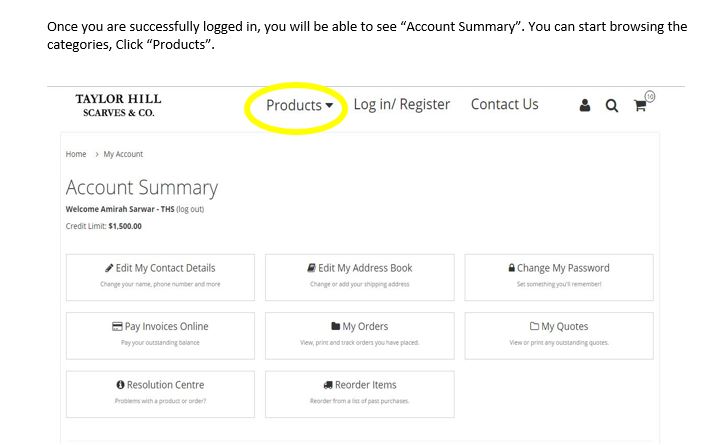Viewport: 713px width, 445px height.
Task: Click the Taylor Hill Scarves & Co. logo
Action: pyautogui.click(x=118, y=105)
